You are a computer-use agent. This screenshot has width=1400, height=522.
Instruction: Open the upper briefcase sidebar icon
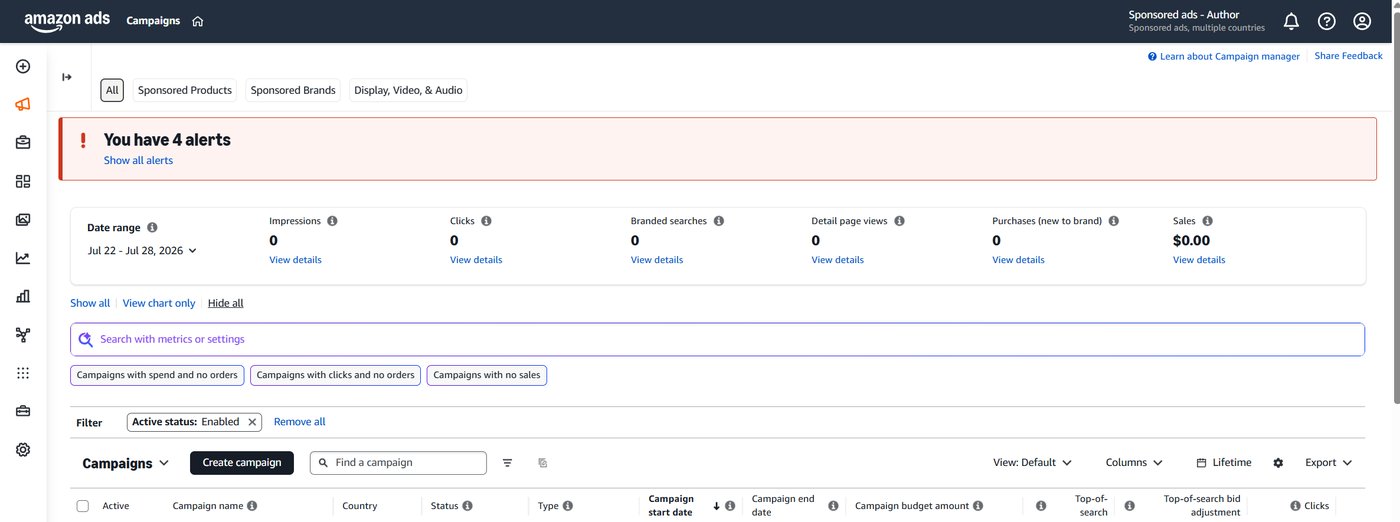tap(23, 143)
